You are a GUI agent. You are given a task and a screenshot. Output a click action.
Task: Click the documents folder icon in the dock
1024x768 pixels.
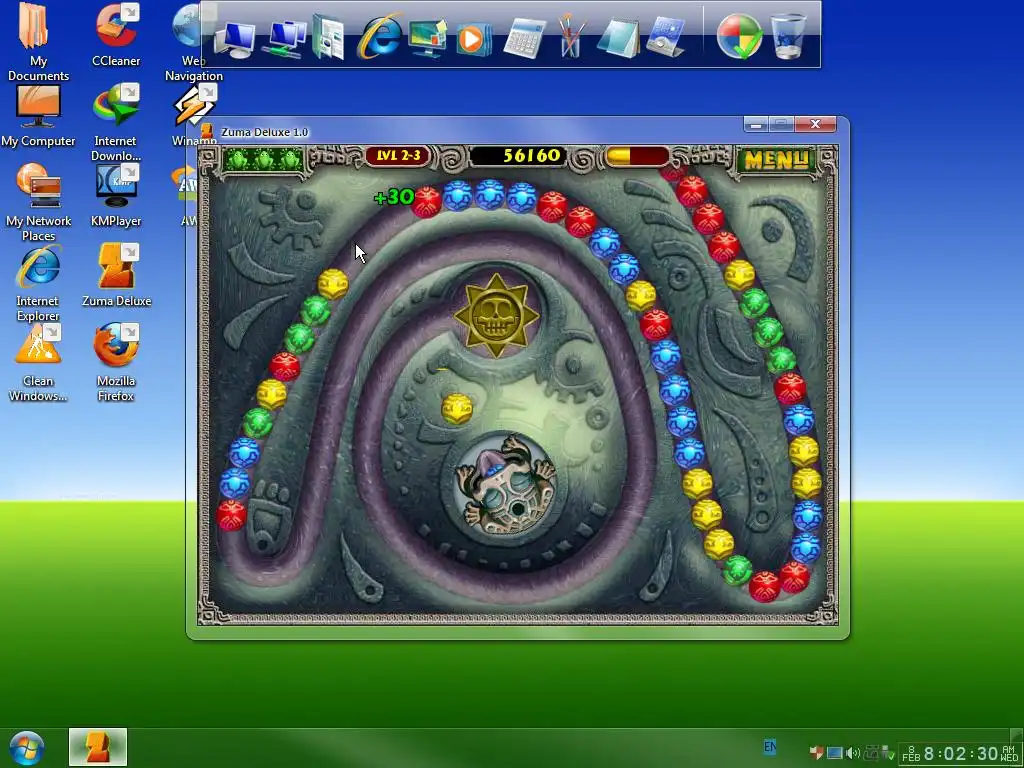pyautogui.click(x=328, y=38)
